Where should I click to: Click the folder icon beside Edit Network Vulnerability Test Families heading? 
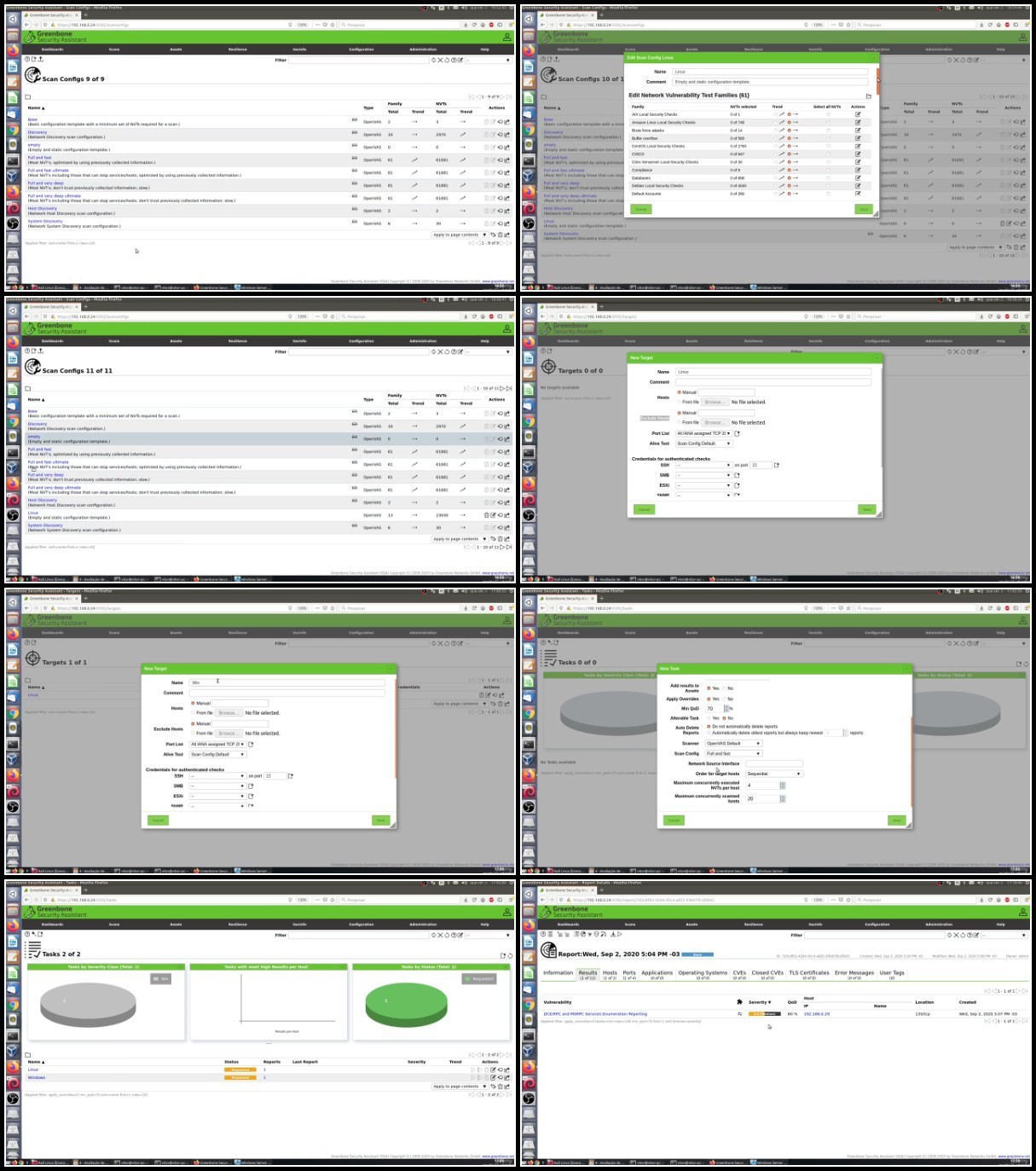(869, 96)
